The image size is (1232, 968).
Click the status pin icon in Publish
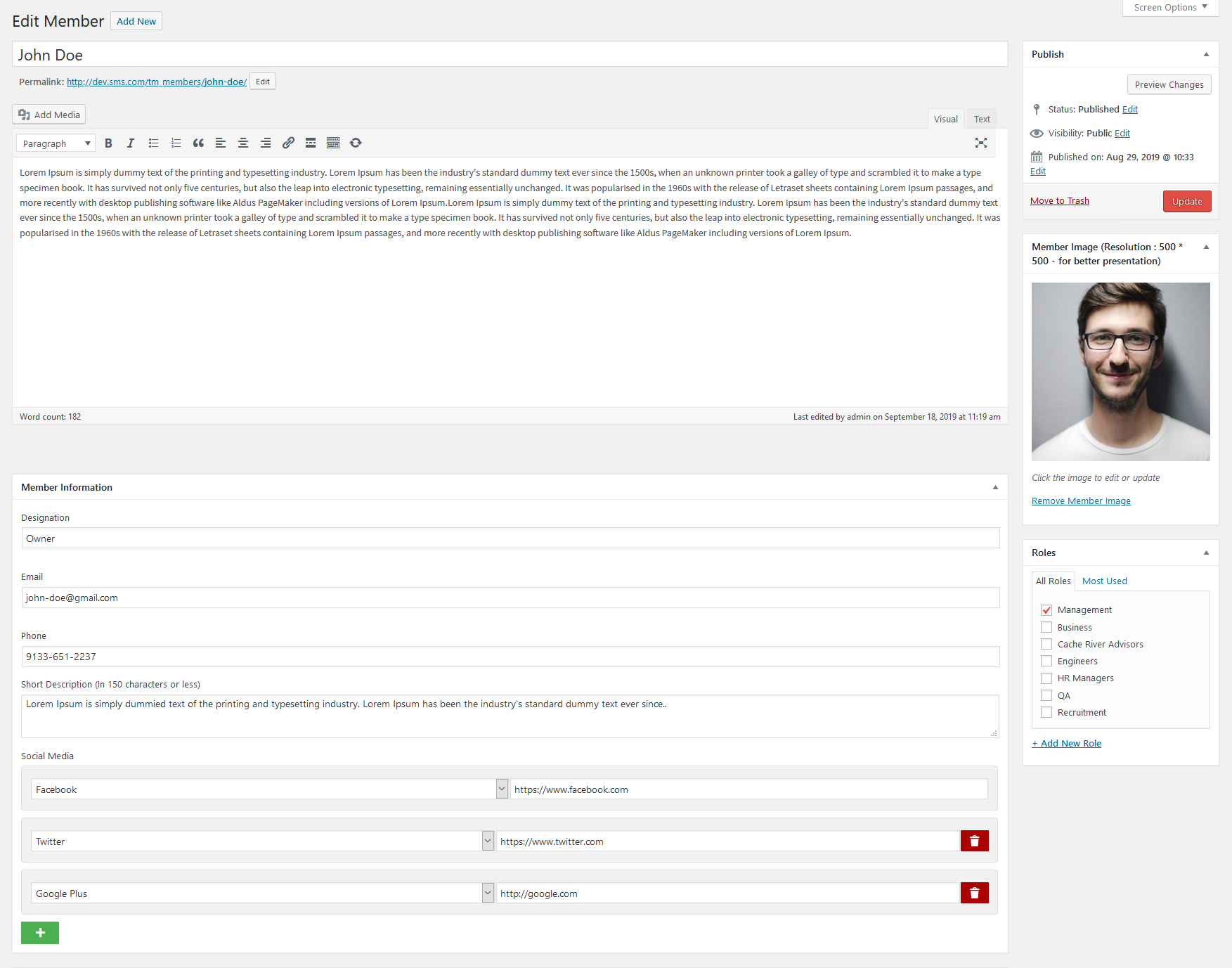(x=1037, y=109)
